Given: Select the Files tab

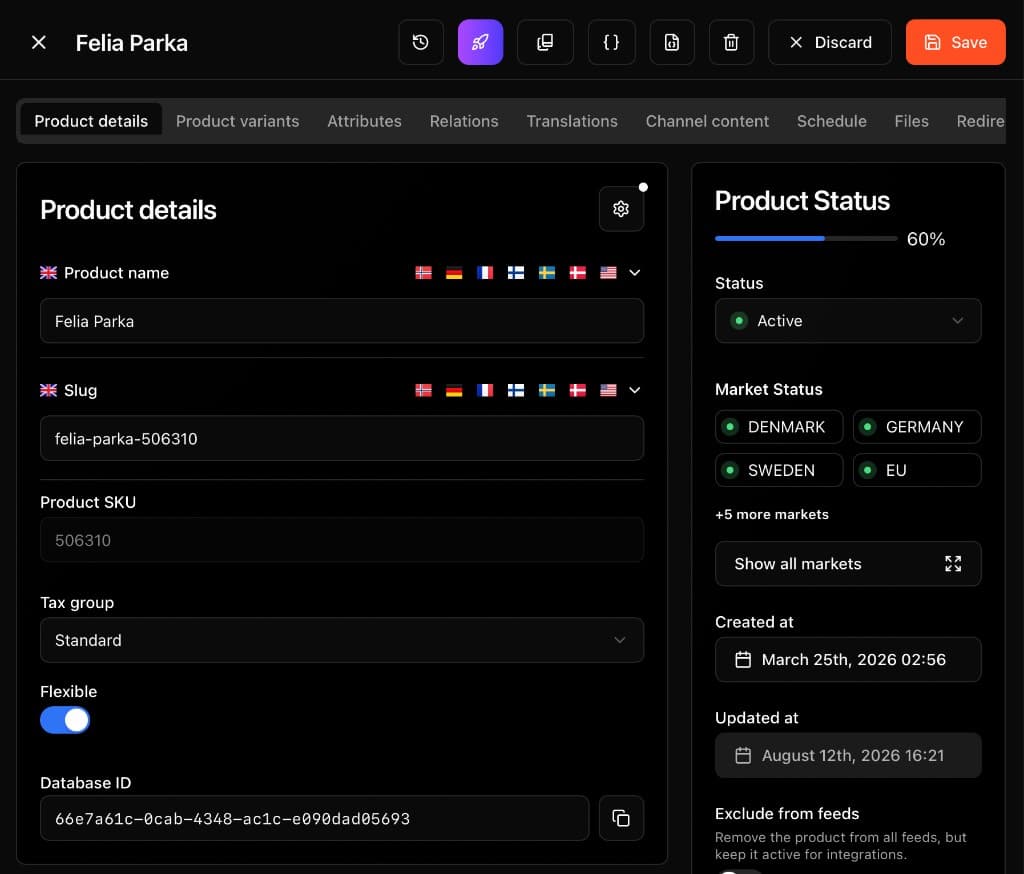Looking at the screenshot, I should 912,121.
